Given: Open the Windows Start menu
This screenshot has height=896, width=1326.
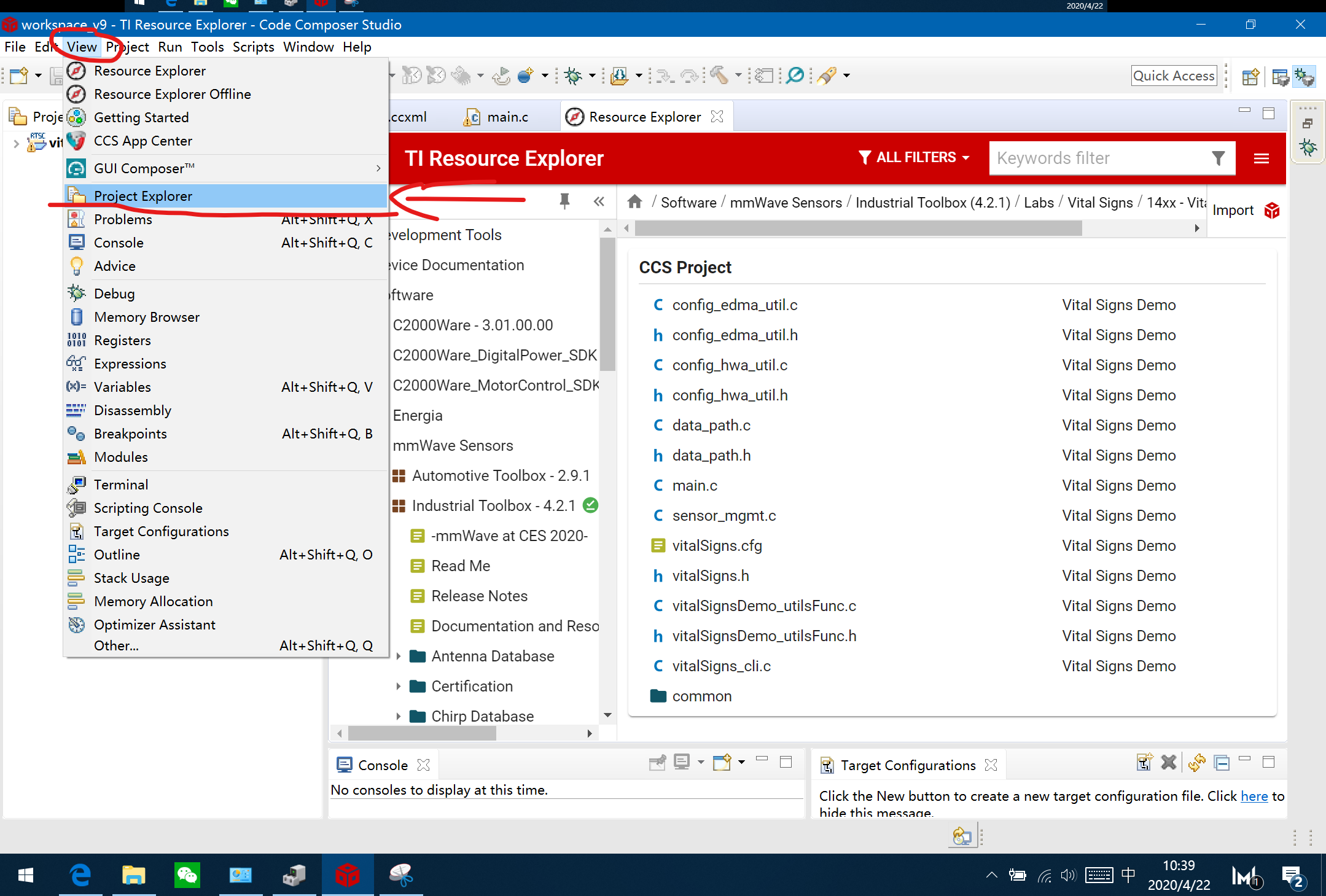Looking at the screenshot, I should click(26, 875).
